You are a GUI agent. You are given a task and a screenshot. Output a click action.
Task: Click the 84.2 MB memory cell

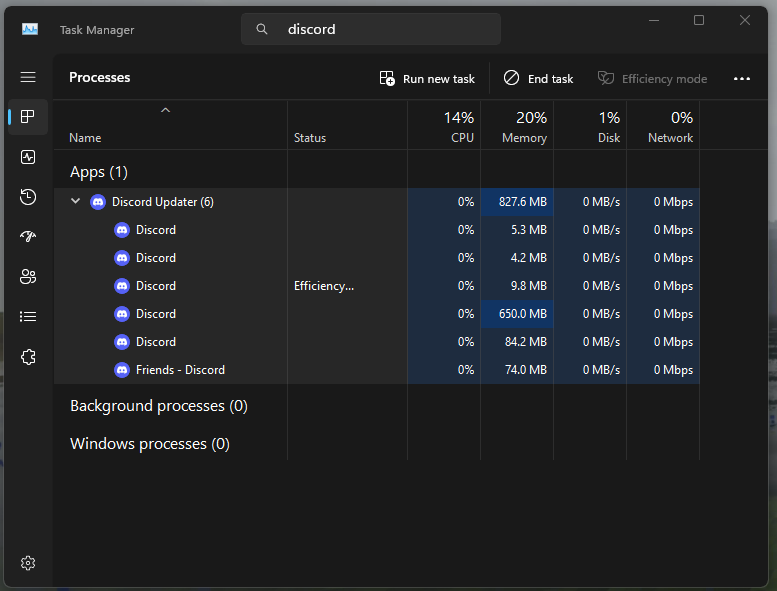click(517, 342)
